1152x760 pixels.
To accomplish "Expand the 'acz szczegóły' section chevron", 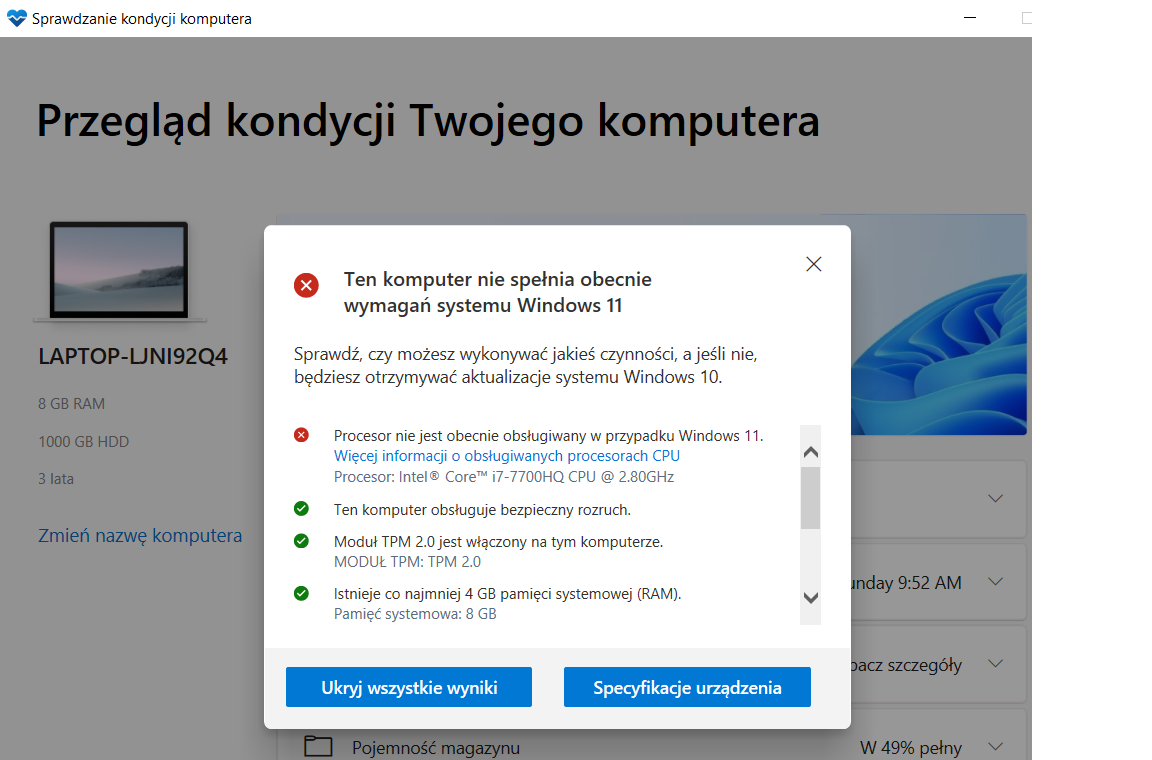I will point(996,664).
